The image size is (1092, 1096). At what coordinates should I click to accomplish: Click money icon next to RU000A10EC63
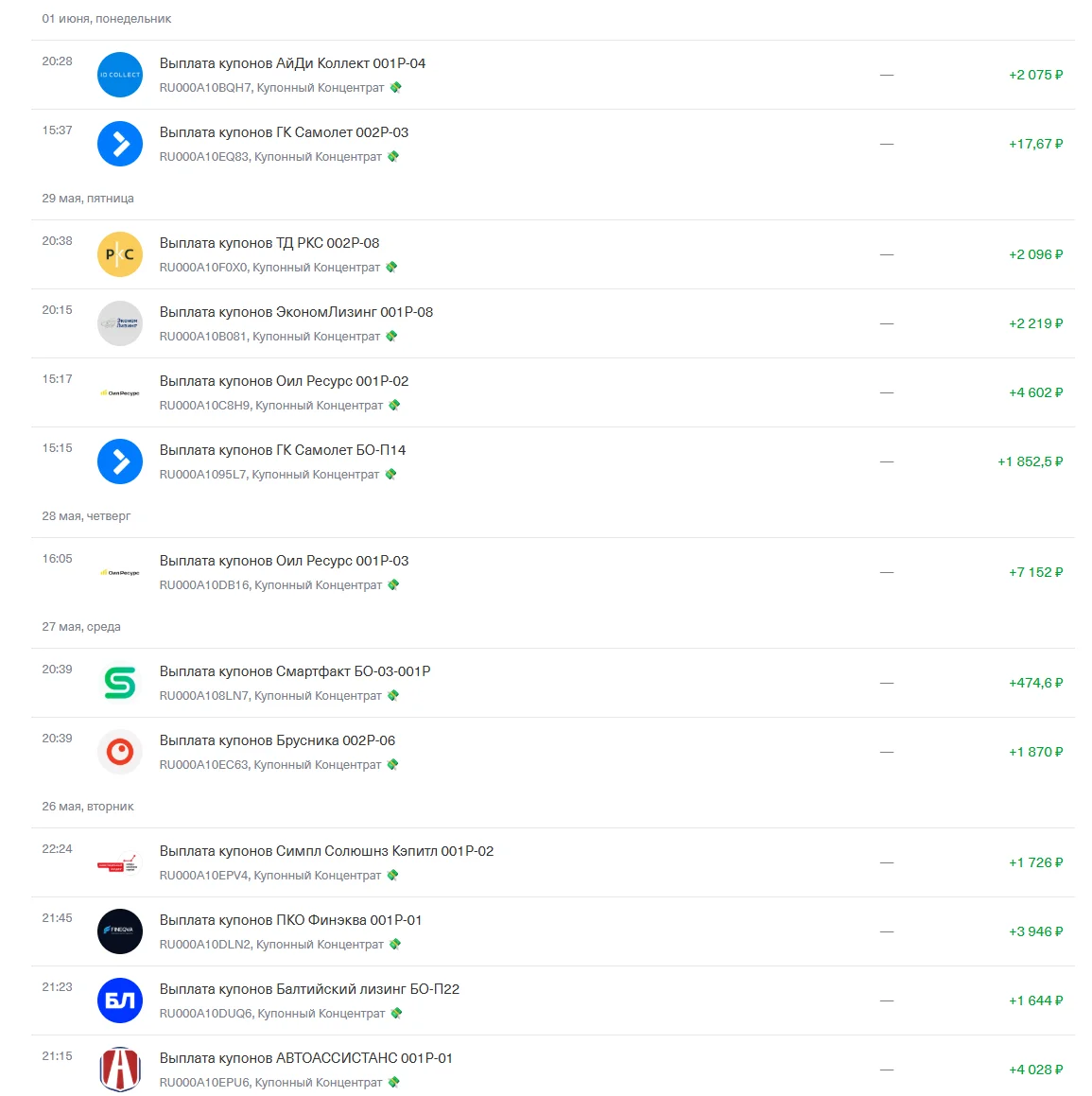point(392,765)
